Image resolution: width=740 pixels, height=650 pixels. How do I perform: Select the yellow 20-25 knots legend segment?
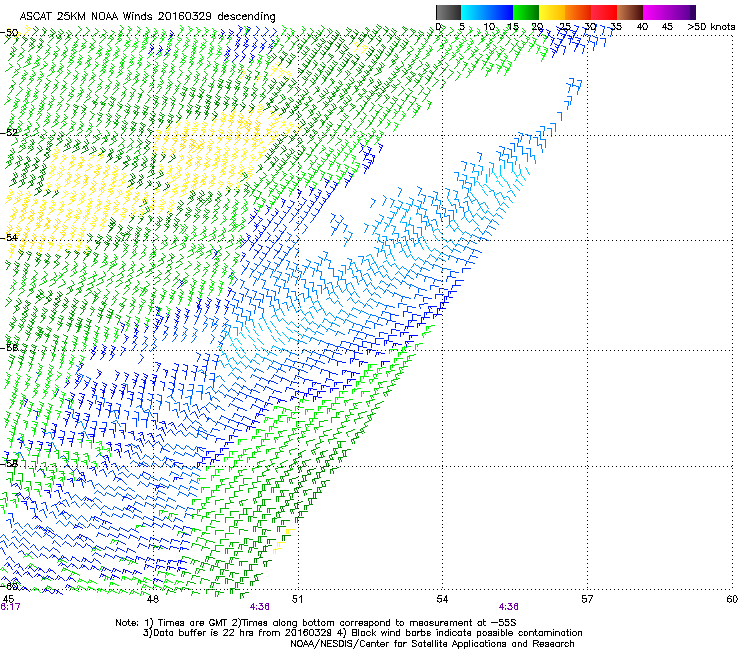click(x=552, y=12)
